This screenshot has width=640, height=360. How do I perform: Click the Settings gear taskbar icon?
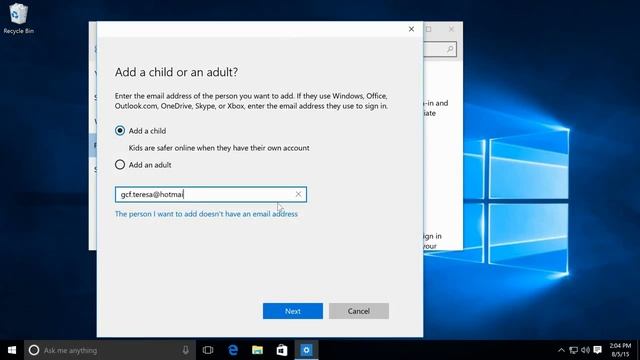307,350
